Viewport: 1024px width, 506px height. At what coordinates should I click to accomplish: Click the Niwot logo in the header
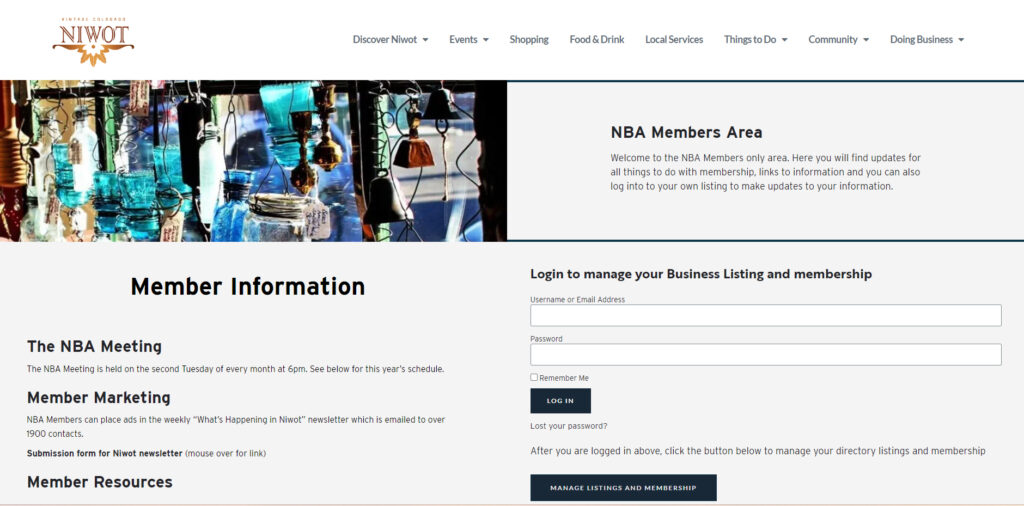(93, 41)
